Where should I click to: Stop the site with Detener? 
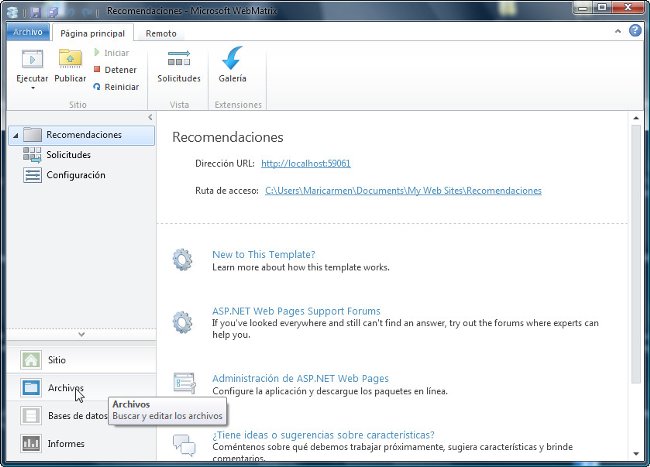point(114,70)
